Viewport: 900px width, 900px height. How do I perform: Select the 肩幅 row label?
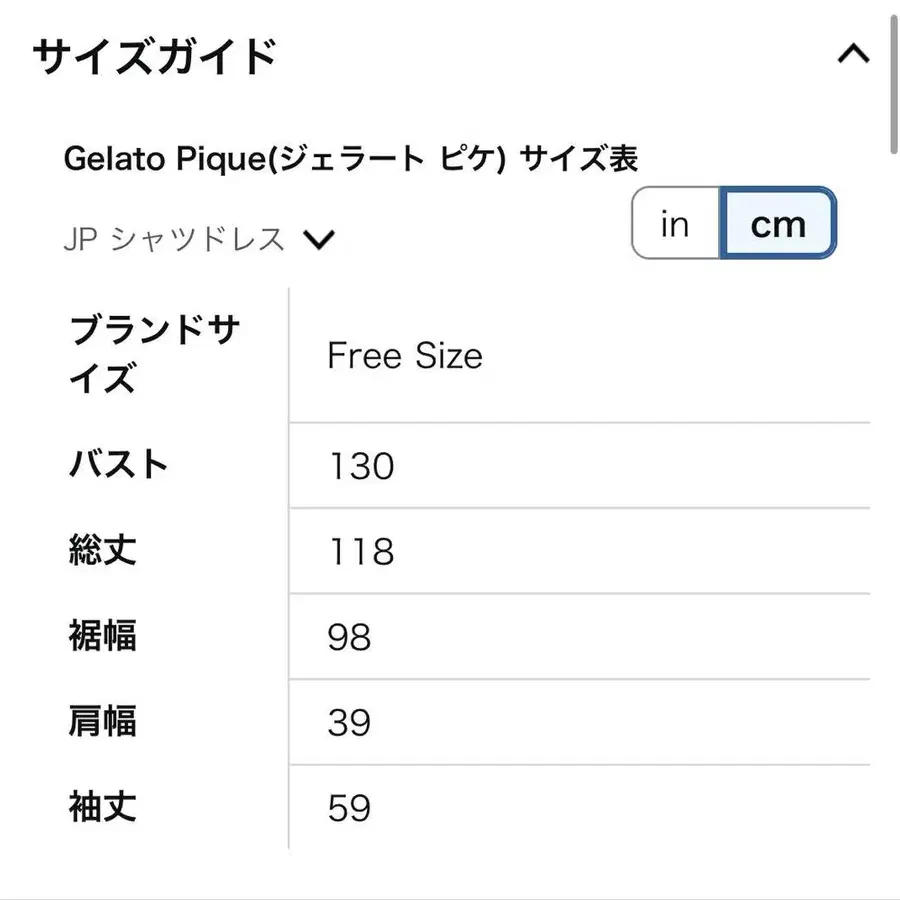pos(103,721)
